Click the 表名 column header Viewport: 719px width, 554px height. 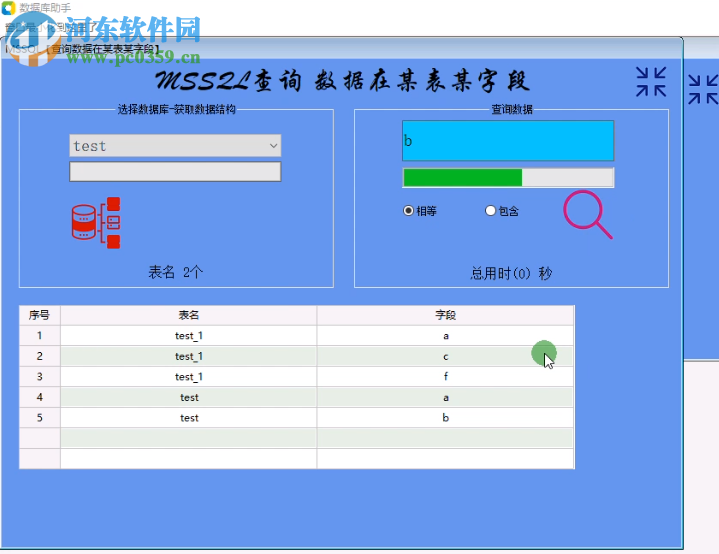click(188, 316)
